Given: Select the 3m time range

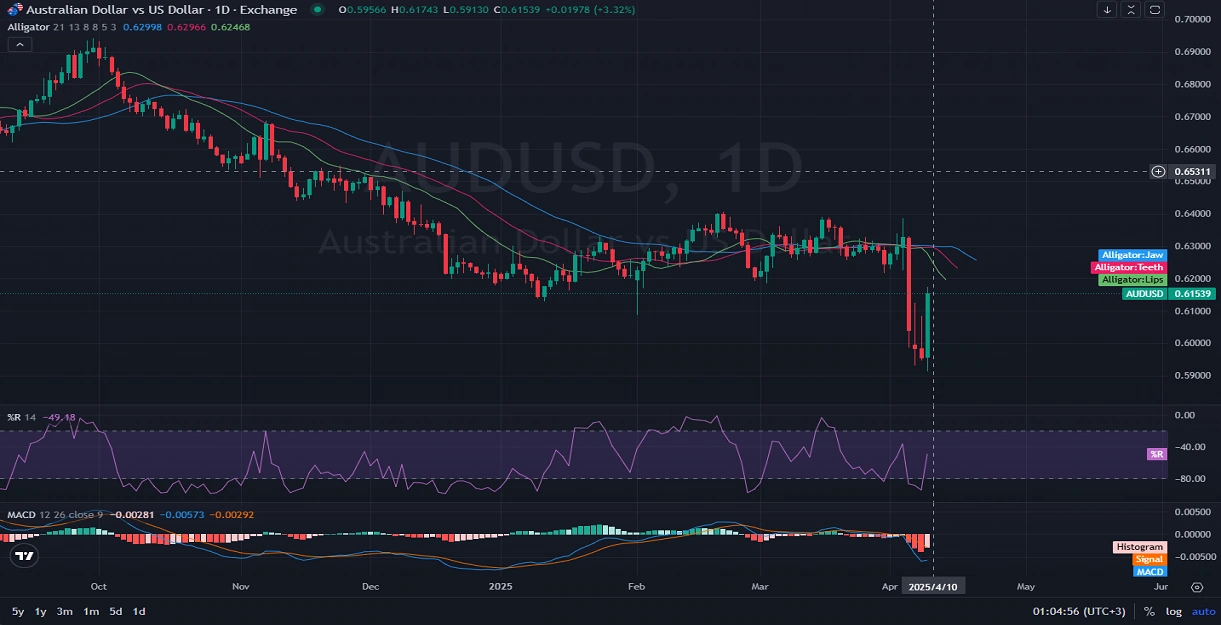Looking at the screenshot, I should (x=65, y=611).
